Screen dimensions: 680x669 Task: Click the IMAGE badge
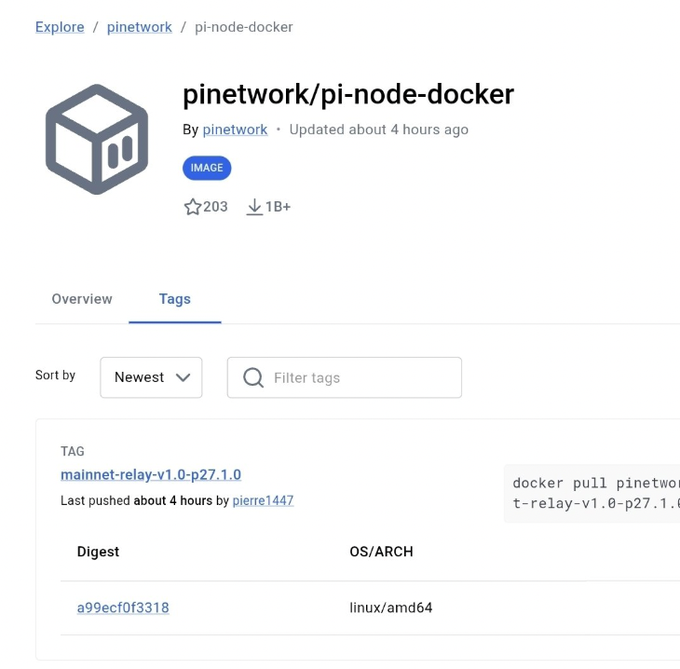pyautogui.click(x=207, y=168)
